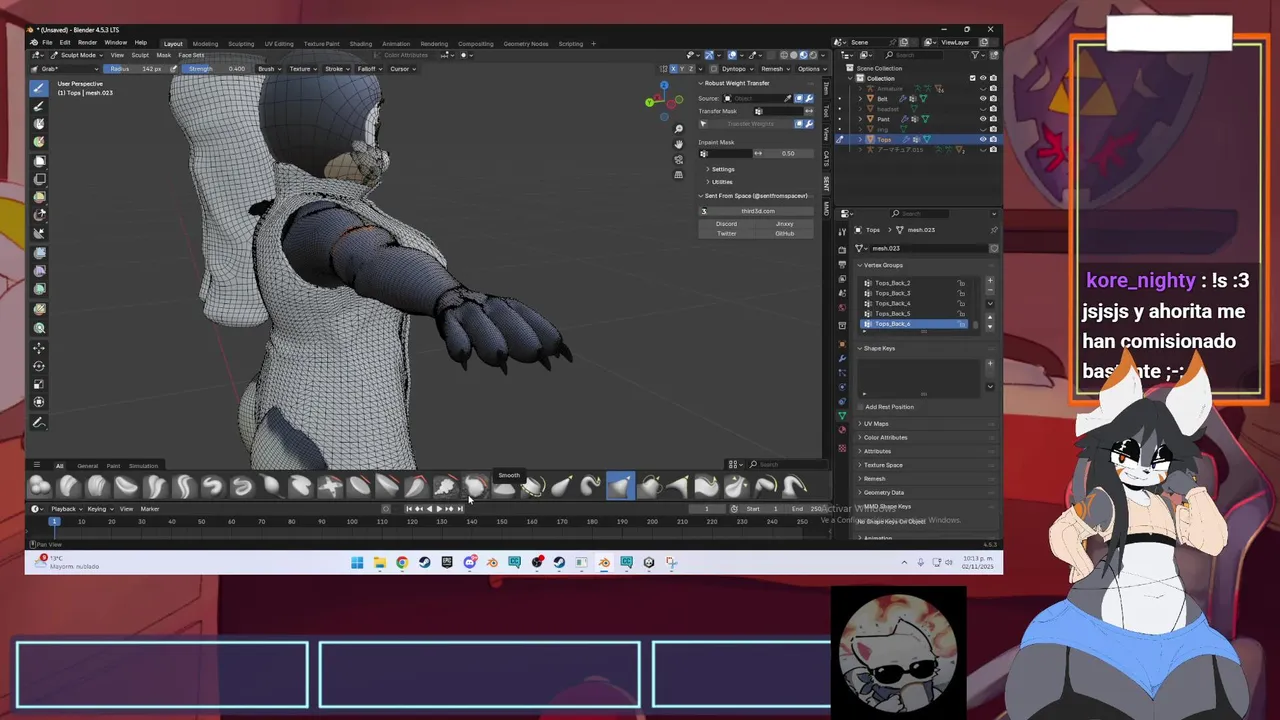Select the Smooth brush in the asset shelf

475,486
